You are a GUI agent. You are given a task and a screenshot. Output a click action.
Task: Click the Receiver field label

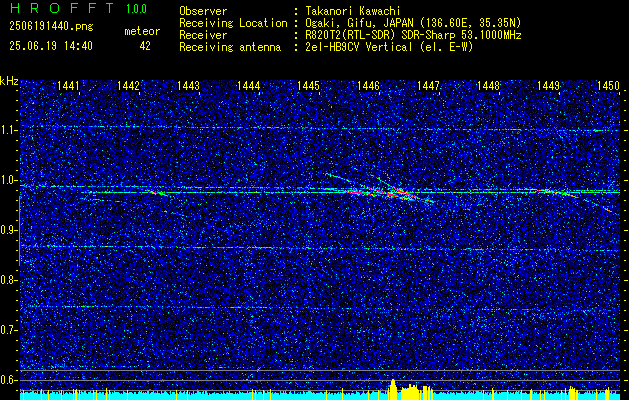[203, 35]
